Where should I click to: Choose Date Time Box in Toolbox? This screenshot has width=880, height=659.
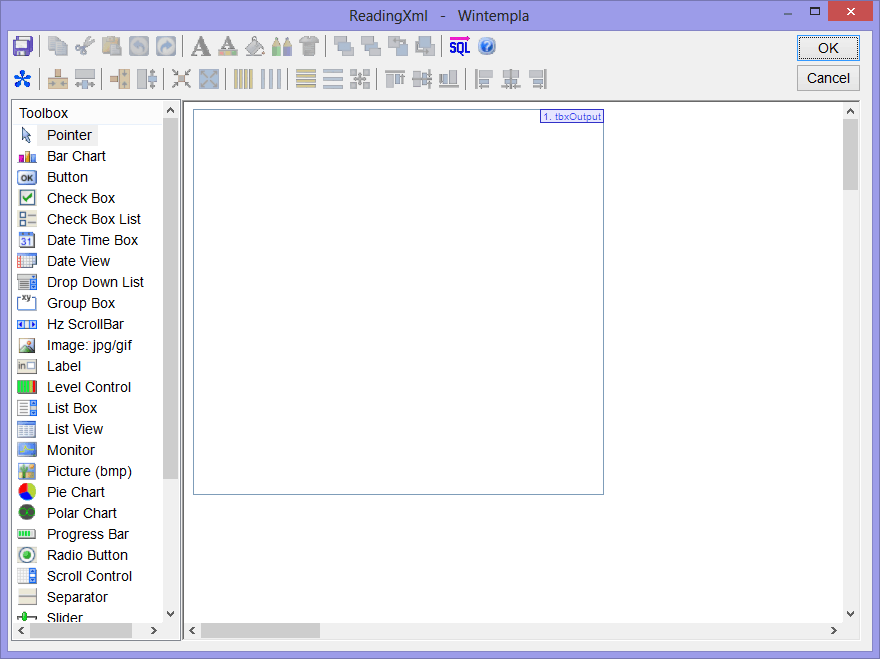tap(93, 240)
